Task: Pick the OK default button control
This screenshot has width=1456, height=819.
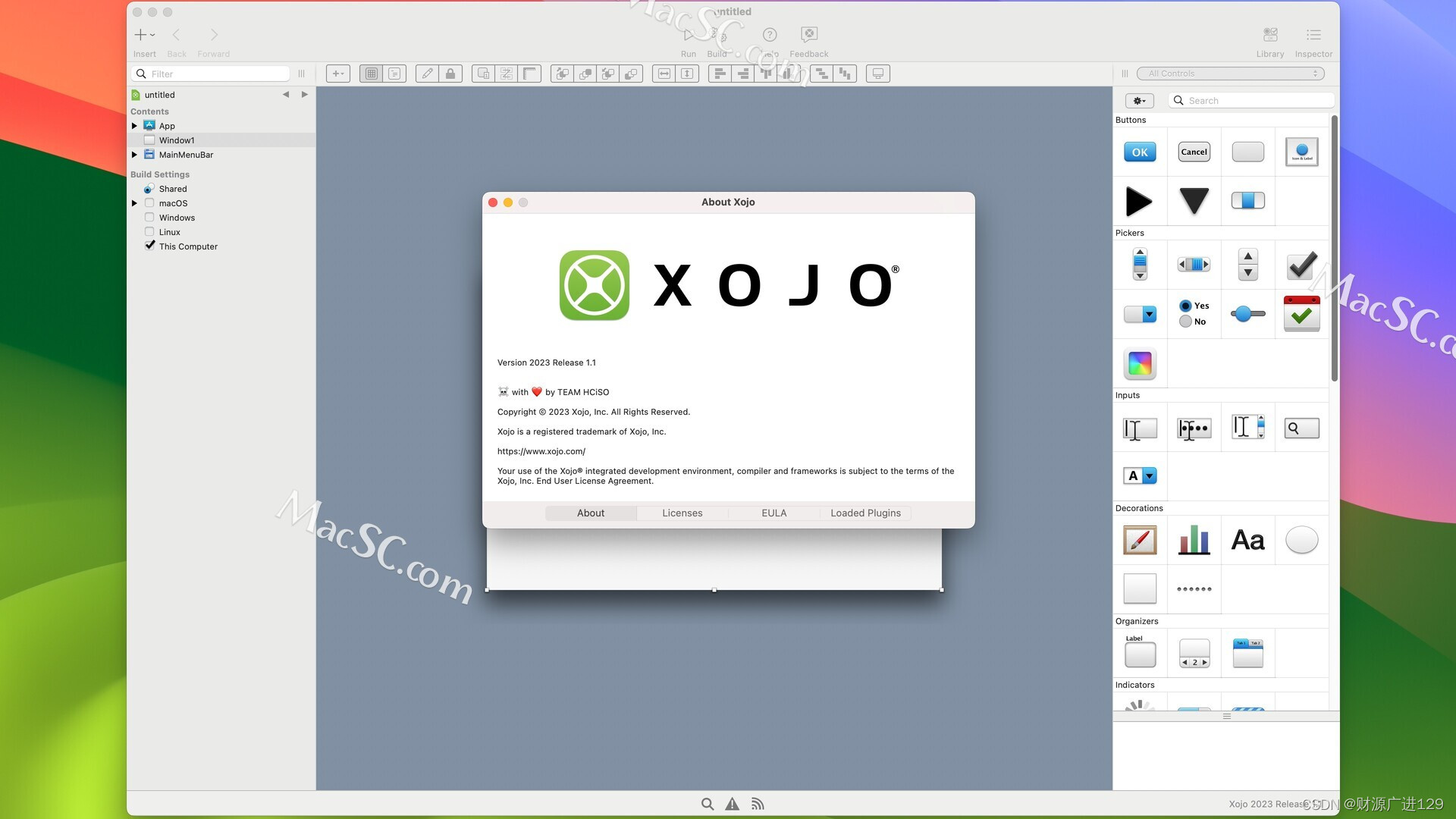Action: [1140, 152]
